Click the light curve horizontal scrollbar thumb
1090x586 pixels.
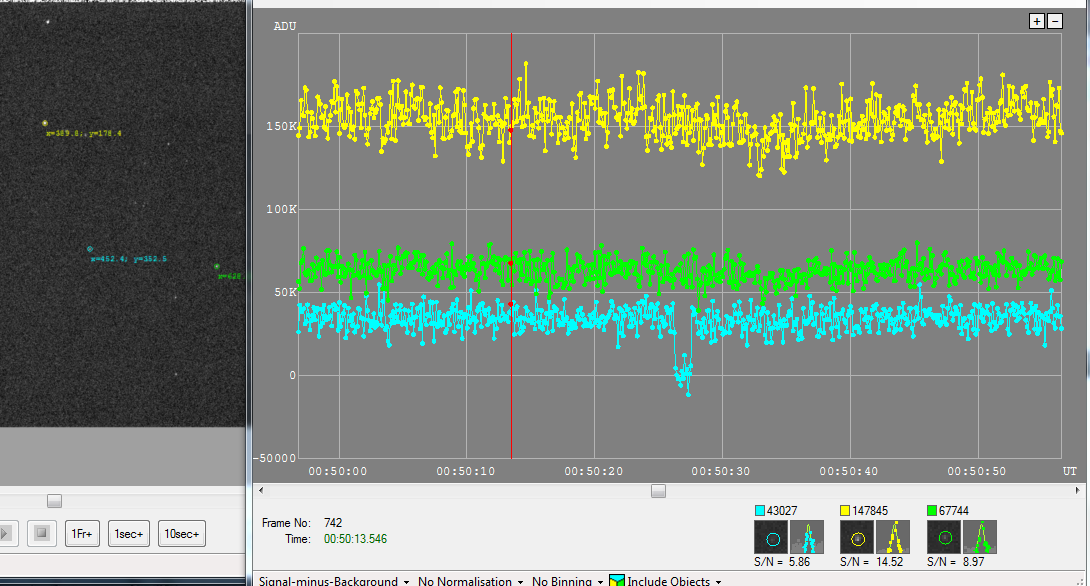point(658,490)
